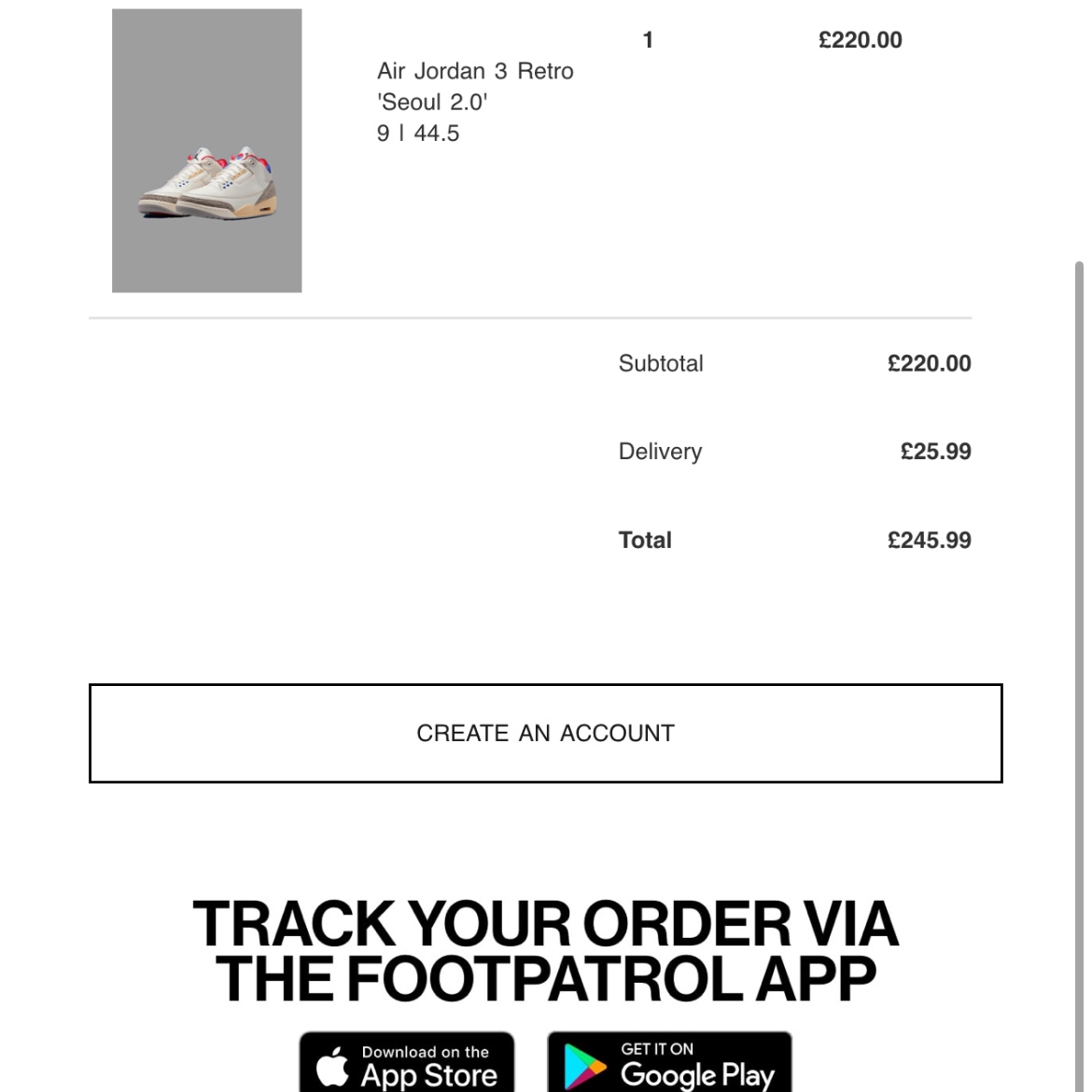
Task: Click the Total amount £245.99
Action: [x=929, y=540]
